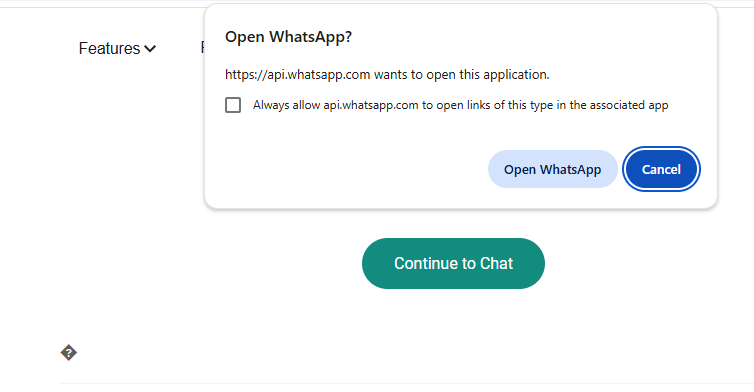
Task: Click the 'wants to open this application' message
Action: pos(462,75)
